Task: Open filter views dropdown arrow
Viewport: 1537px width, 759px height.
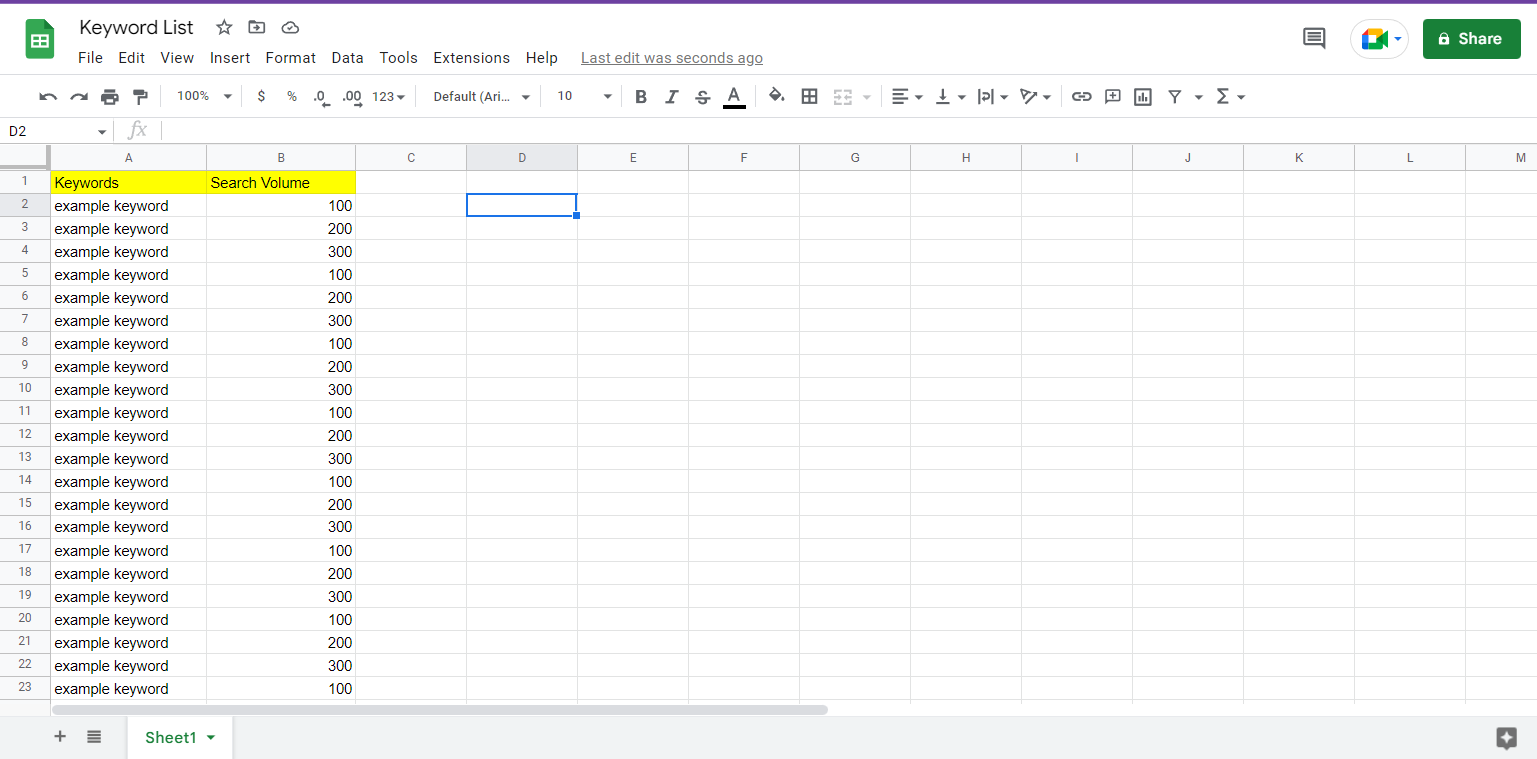Action: [x=1198, y=97]
